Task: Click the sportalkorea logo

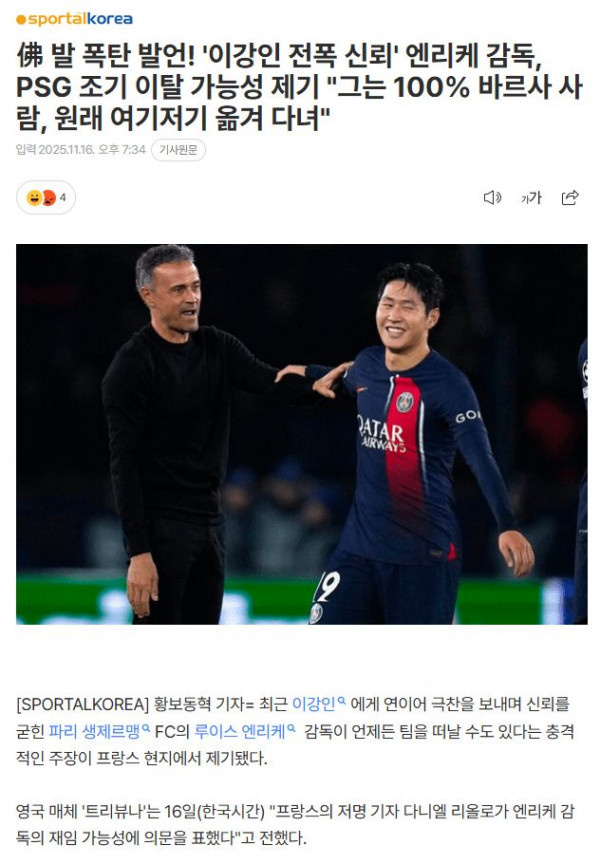Action: pos(74,19)
